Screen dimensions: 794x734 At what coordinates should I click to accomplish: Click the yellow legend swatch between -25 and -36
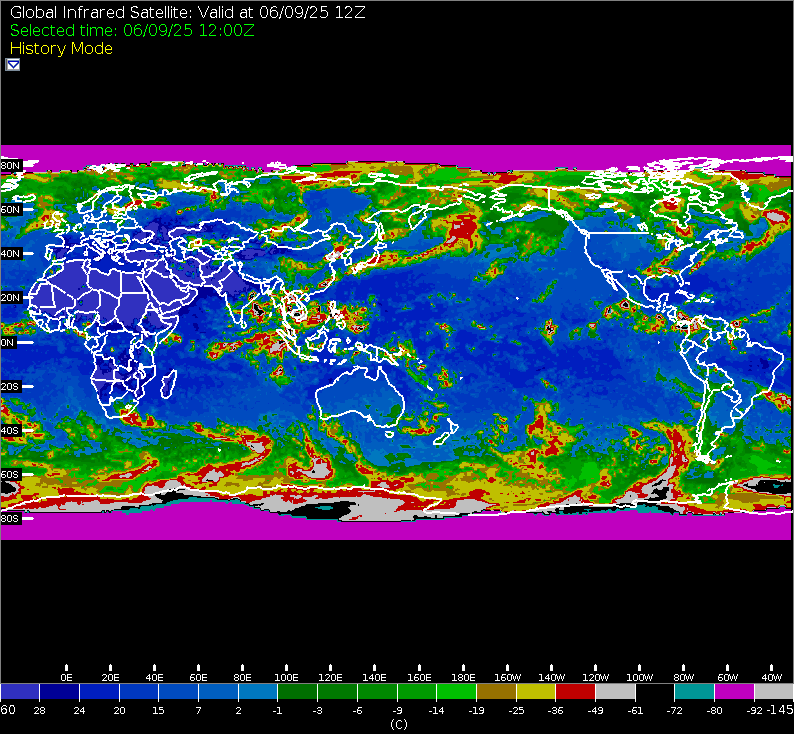click(x=536, y=691)
